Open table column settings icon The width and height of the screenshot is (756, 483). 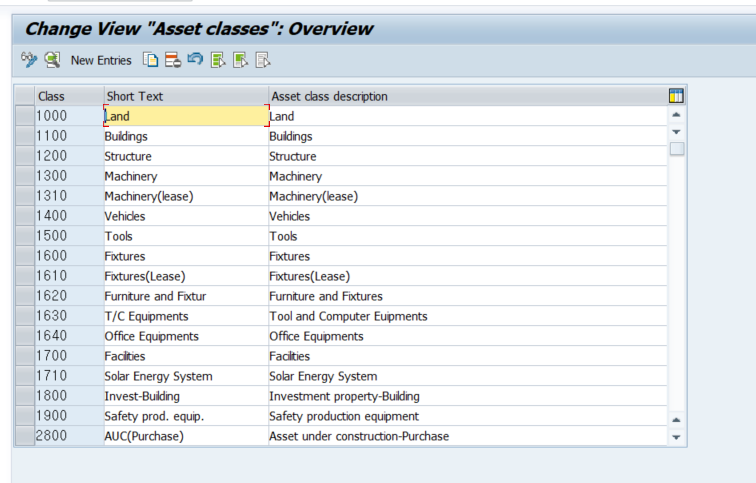tap(676, 96)
